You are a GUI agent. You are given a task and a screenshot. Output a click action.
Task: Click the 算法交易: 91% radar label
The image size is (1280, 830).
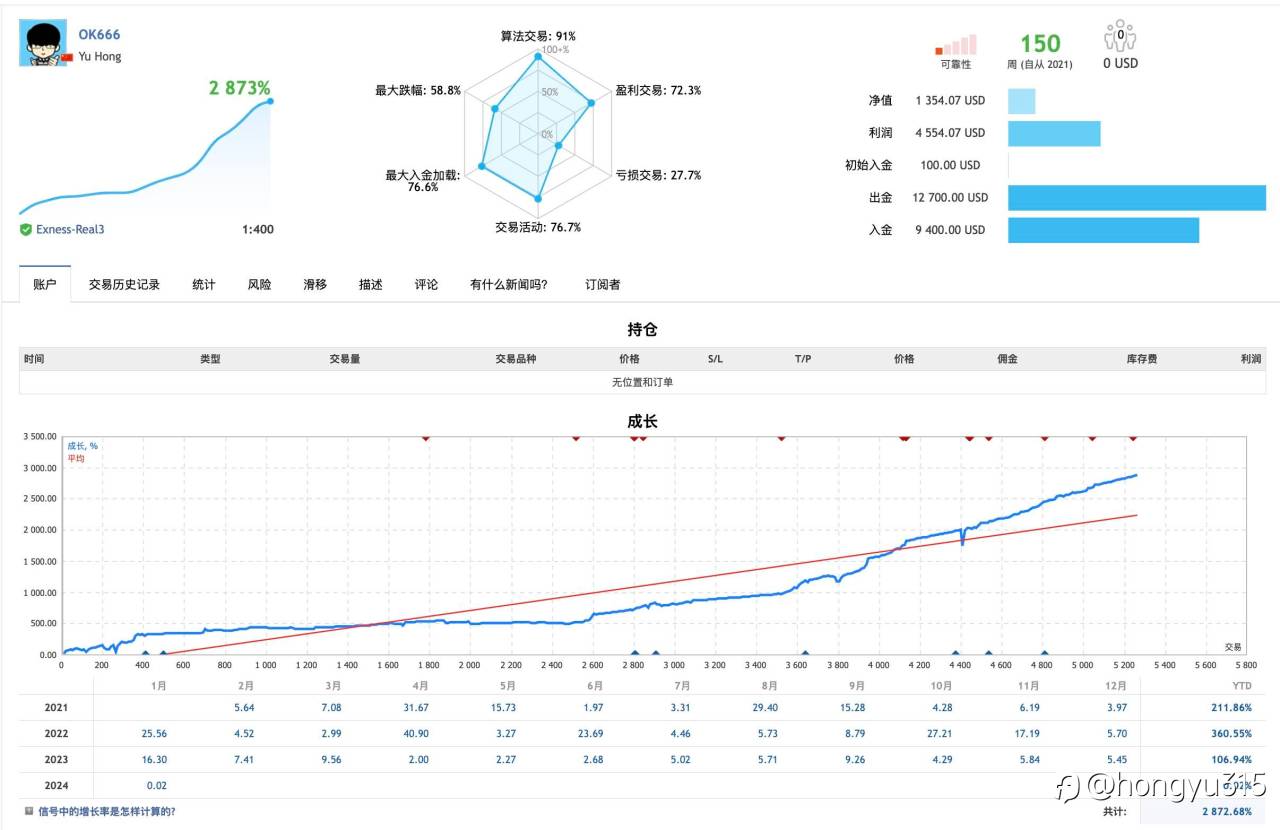tap(538, 36)
